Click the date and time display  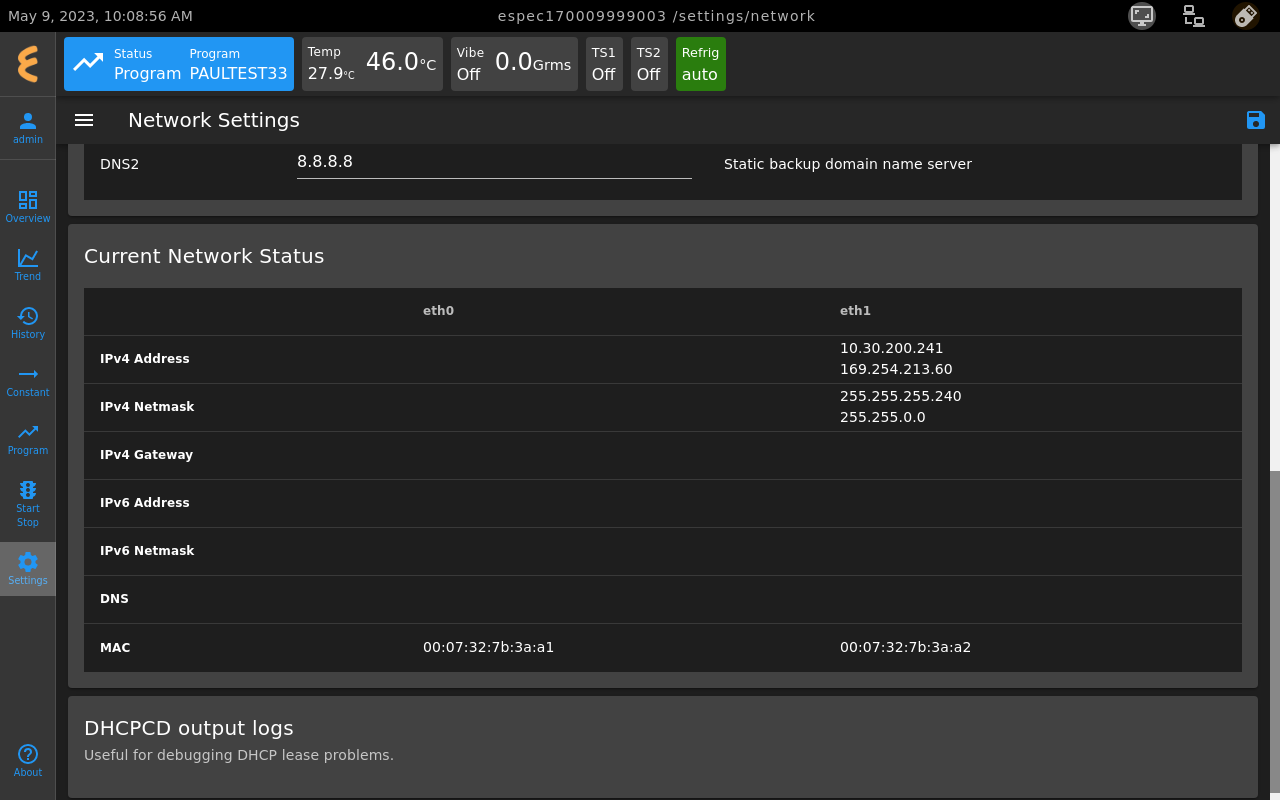tap(100, 16)
